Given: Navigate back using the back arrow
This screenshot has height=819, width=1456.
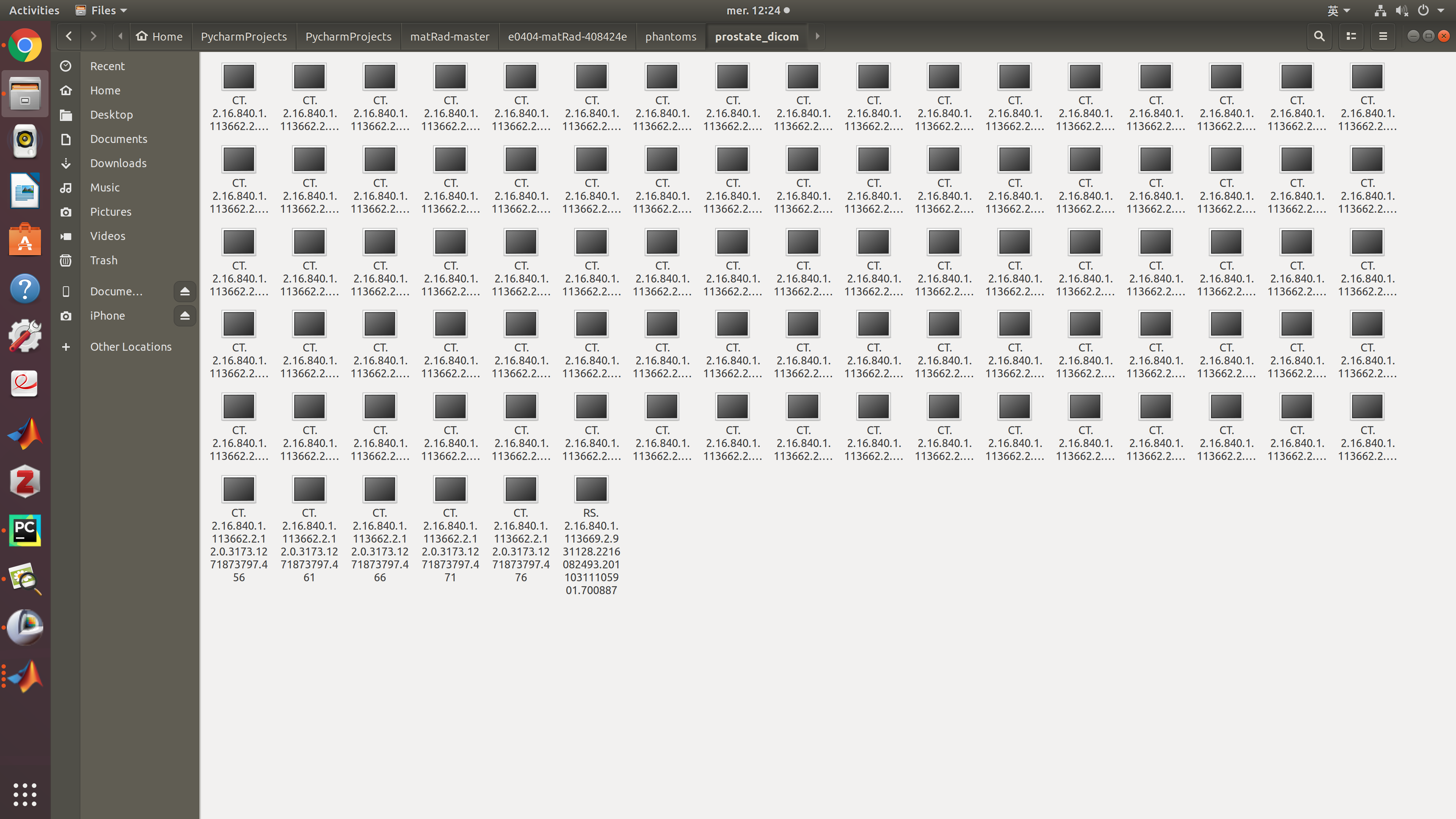Looking at the screenshot, I should (x=68, y=36).
